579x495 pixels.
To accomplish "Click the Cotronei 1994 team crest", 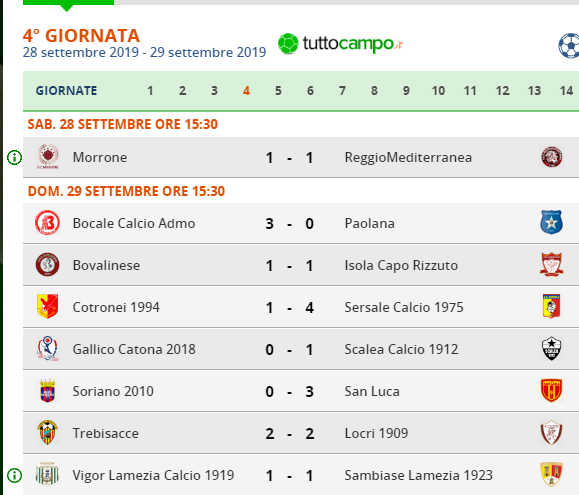I will (48, 306).
